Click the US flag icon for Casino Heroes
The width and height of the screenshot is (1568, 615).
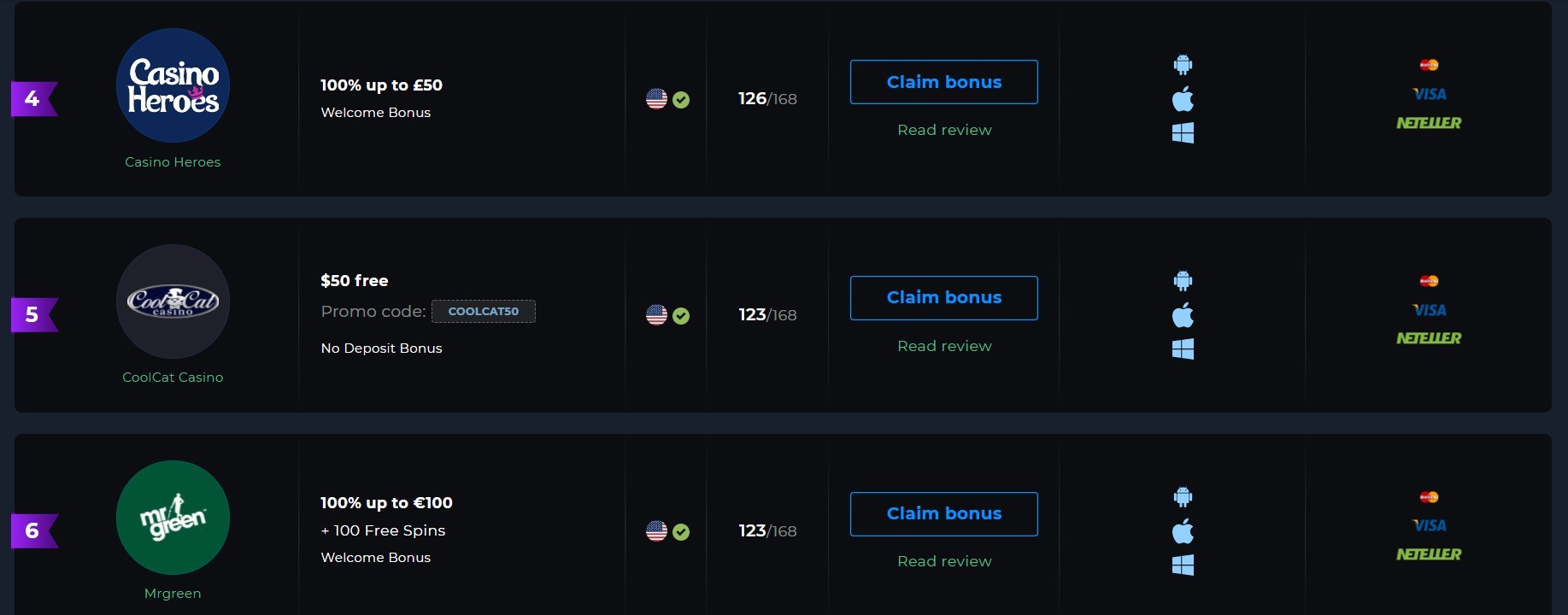(x=656, y=99)
